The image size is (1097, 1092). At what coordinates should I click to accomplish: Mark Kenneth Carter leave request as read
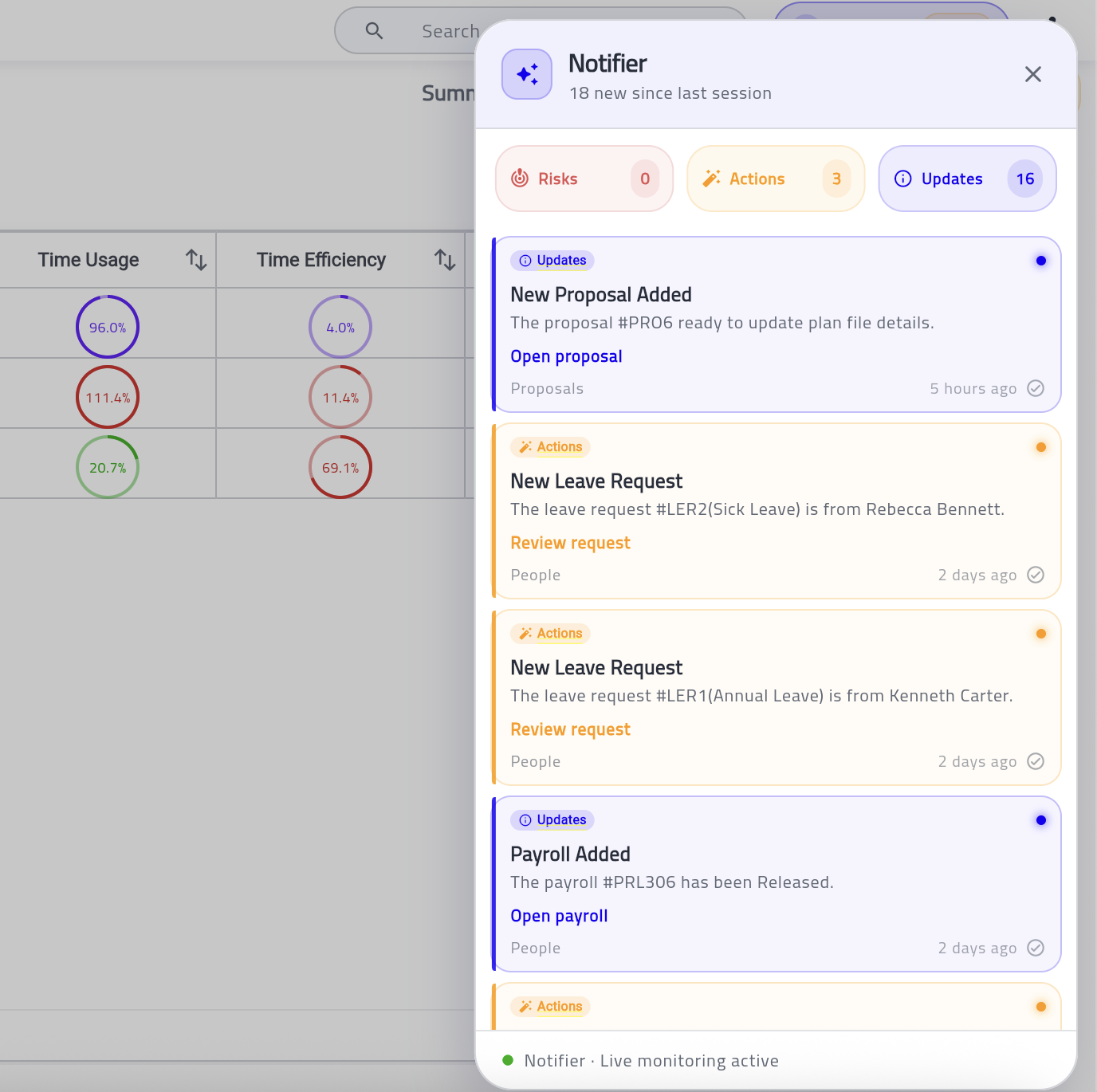(1035, 761)
